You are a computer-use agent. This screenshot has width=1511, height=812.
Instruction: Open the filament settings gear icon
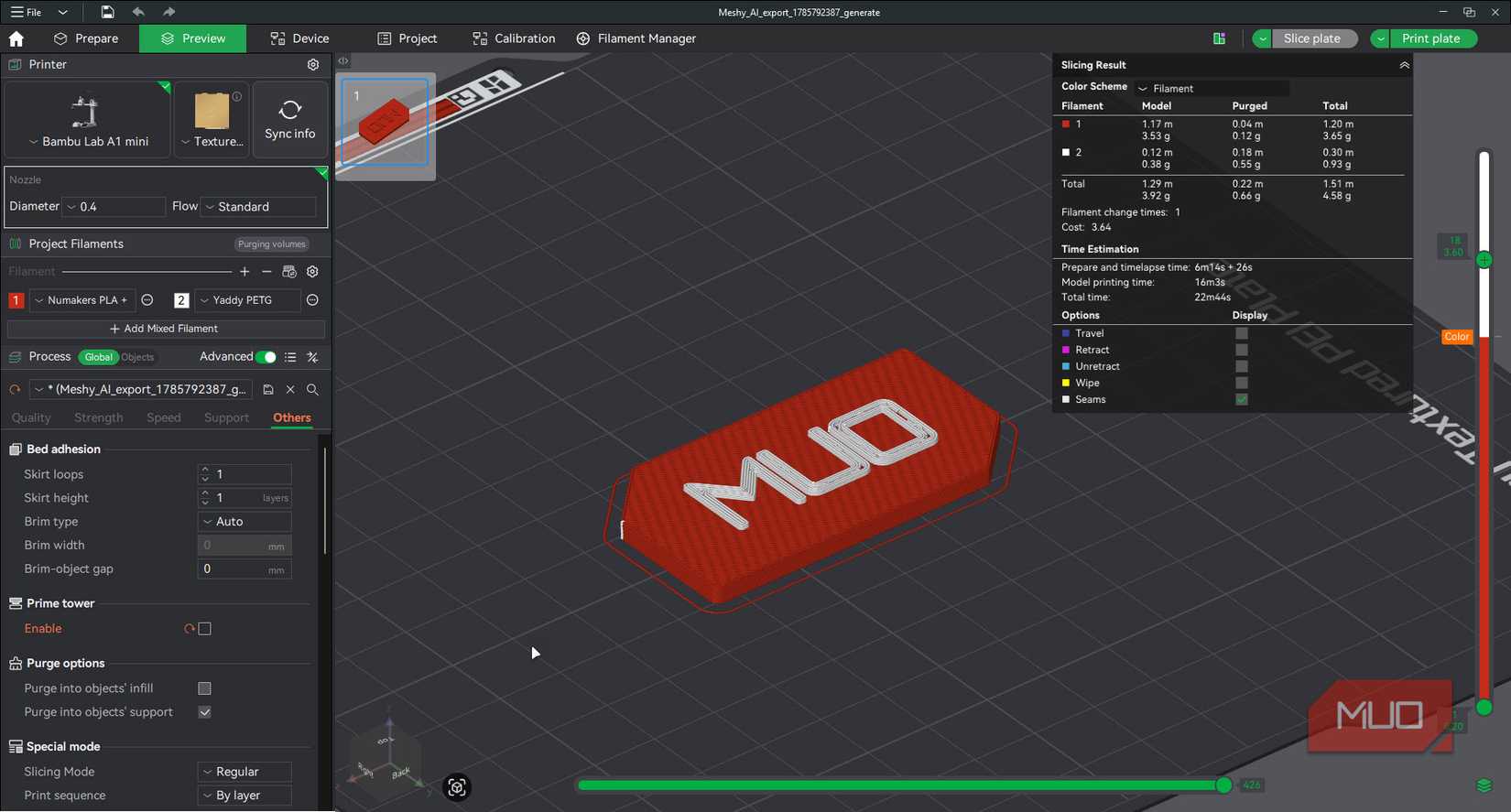pos(312,272)
